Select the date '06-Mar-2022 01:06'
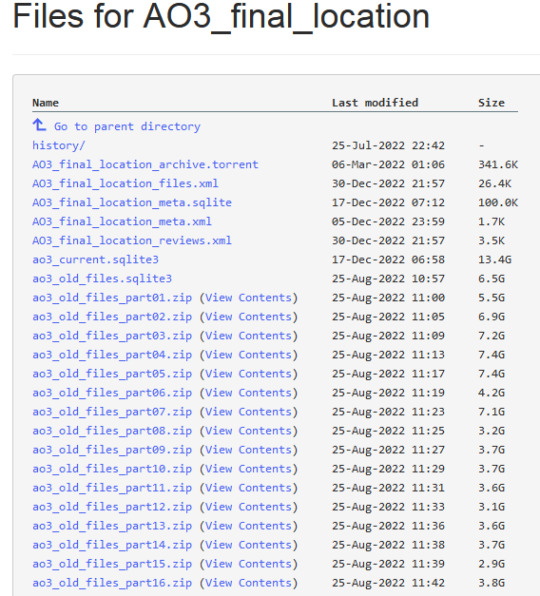Viewport: 540px width, 596px height. (388, 165)
